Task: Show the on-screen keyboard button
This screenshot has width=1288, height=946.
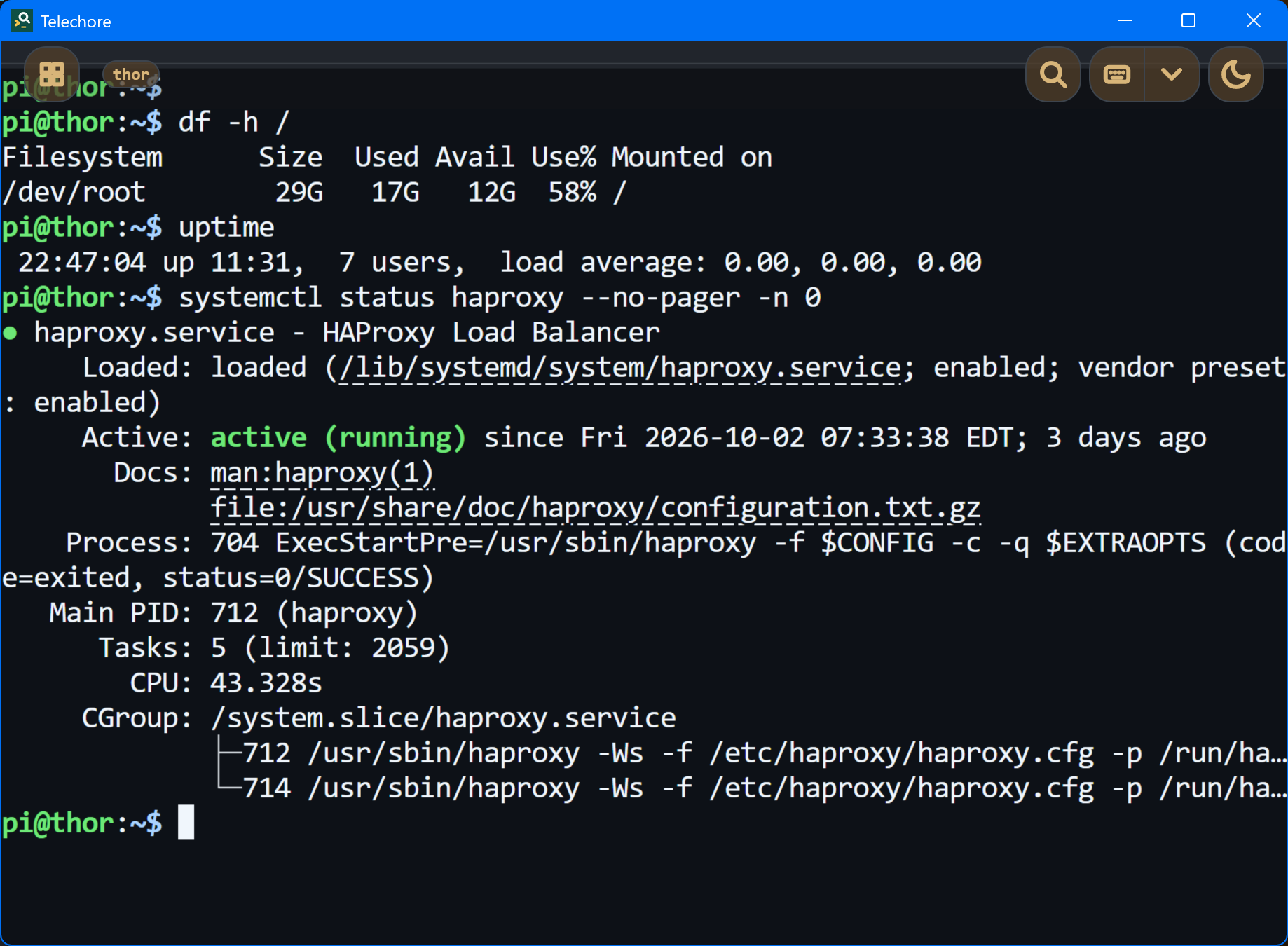Action: click(1117, 74)
